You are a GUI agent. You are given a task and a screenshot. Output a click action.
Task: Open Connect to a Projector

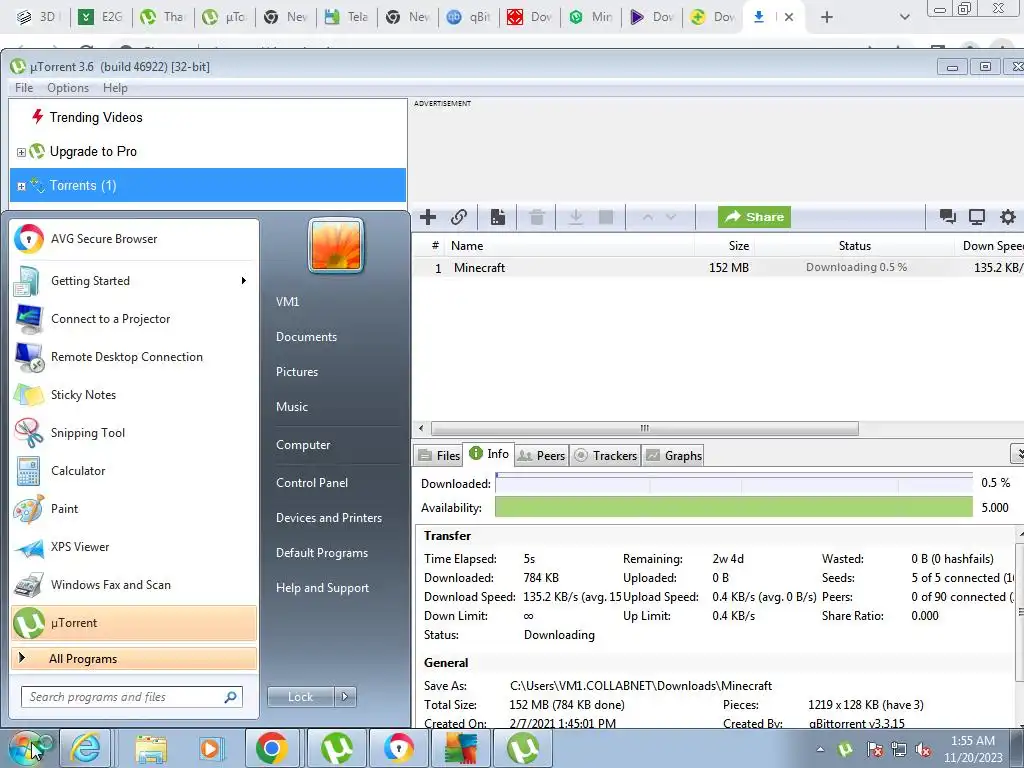[134, 319]
